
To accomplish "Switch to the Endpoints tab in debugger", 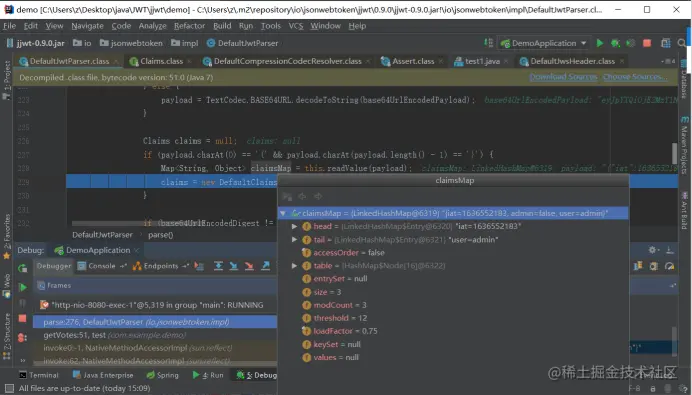I will point(161,266).
